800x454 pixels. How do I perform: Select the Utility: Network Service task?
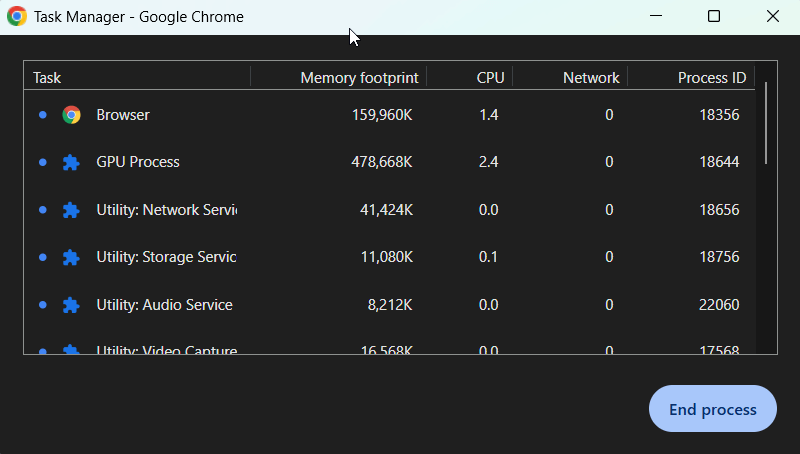click(x=389, y=210)
